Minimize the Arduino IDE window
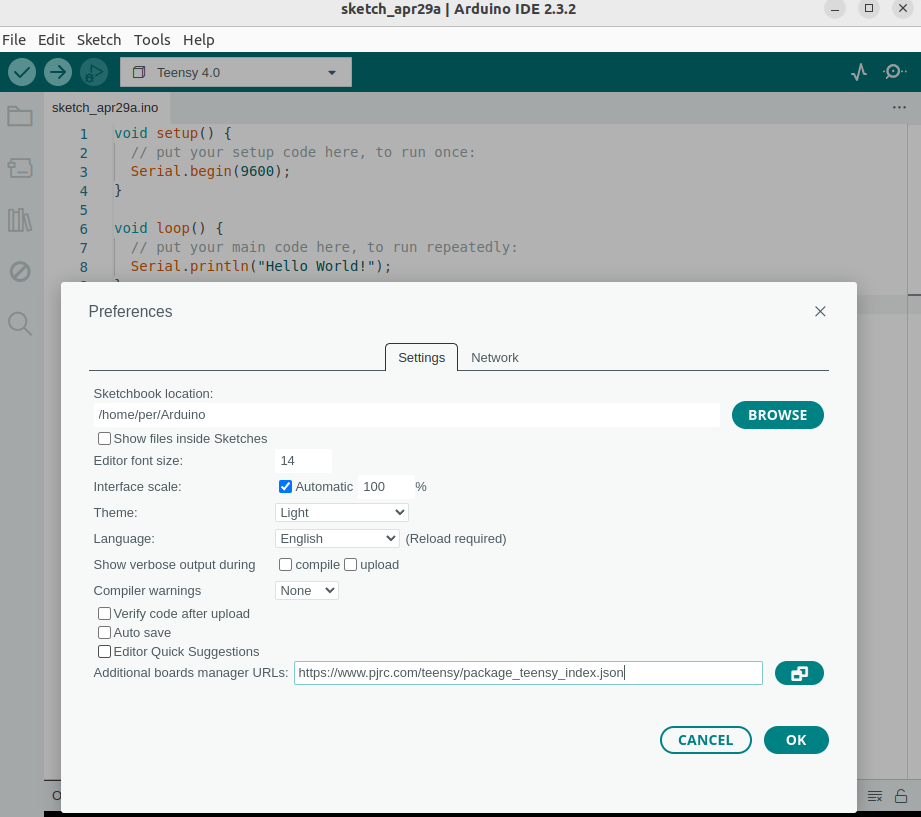921x817 pixels. tap(835, 9)
